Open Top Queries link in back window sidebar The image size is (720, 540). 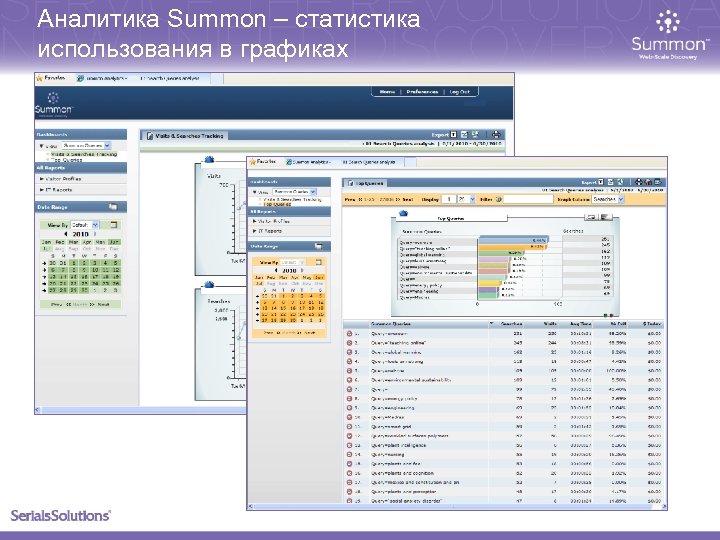coord(67,160)
